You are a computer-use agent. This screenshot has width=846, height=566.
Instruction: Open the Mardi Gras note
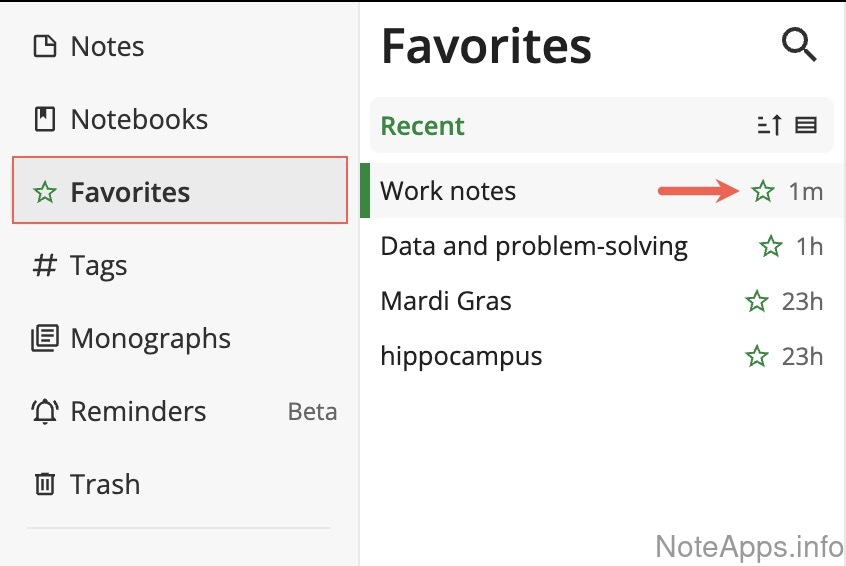[x=446, y=301]
